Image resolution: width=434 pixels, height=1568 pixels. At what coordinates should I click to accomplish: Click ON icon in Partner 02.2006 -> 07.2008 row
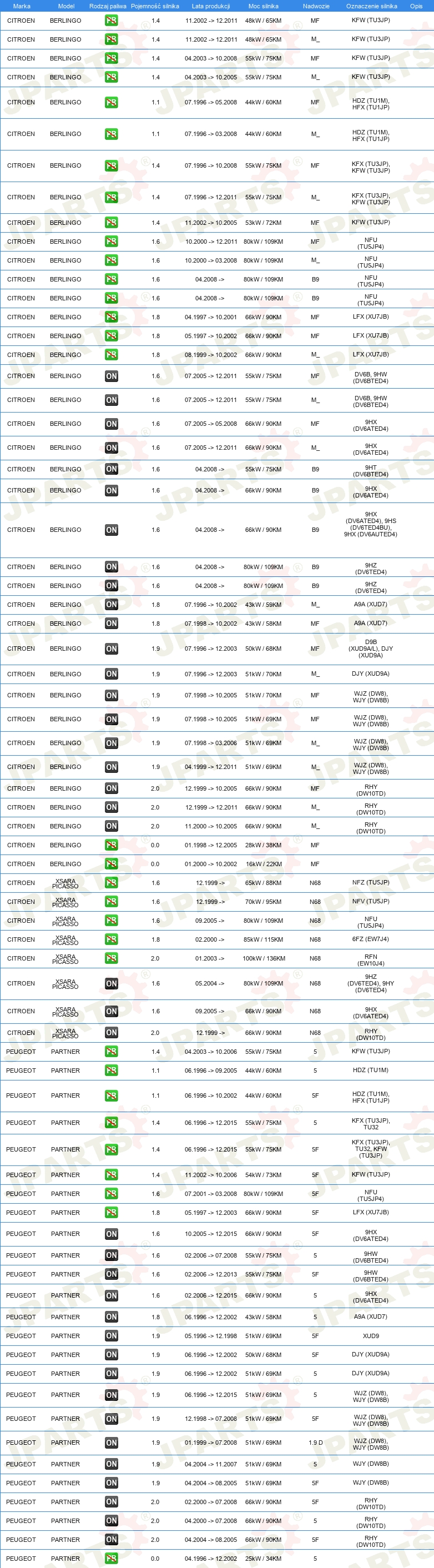coord(112,1255)
